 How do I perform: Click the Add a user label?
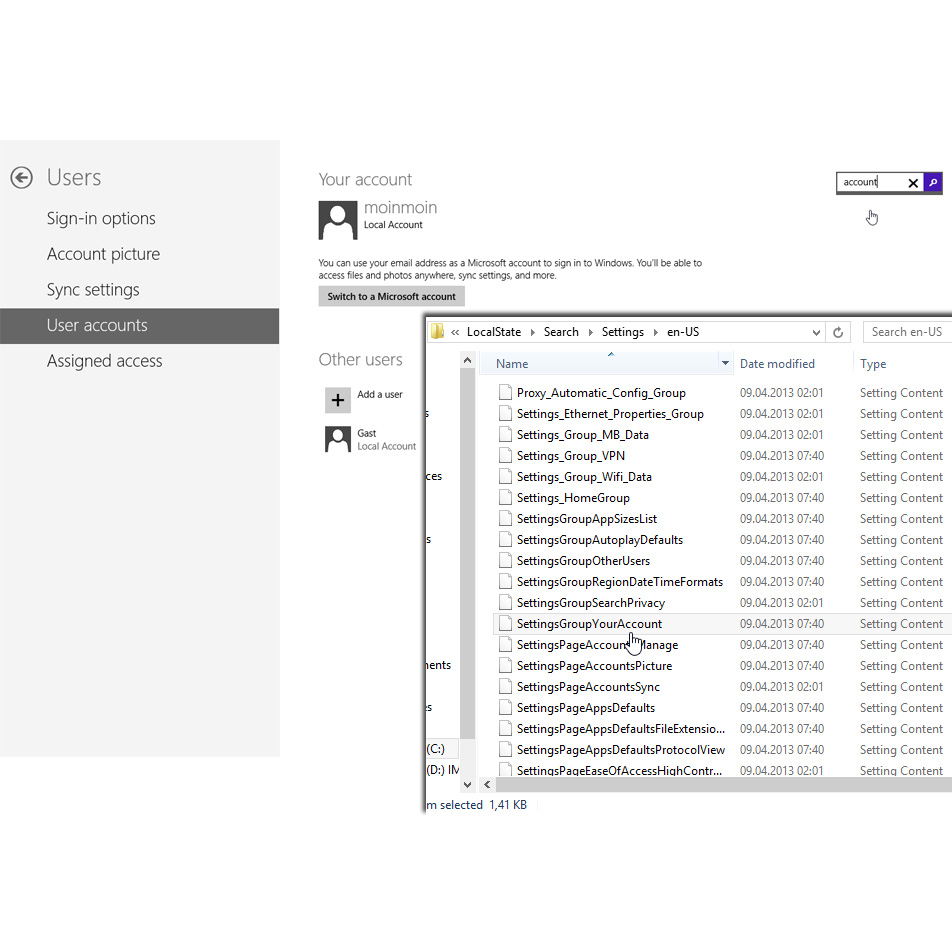click(379, 394)
